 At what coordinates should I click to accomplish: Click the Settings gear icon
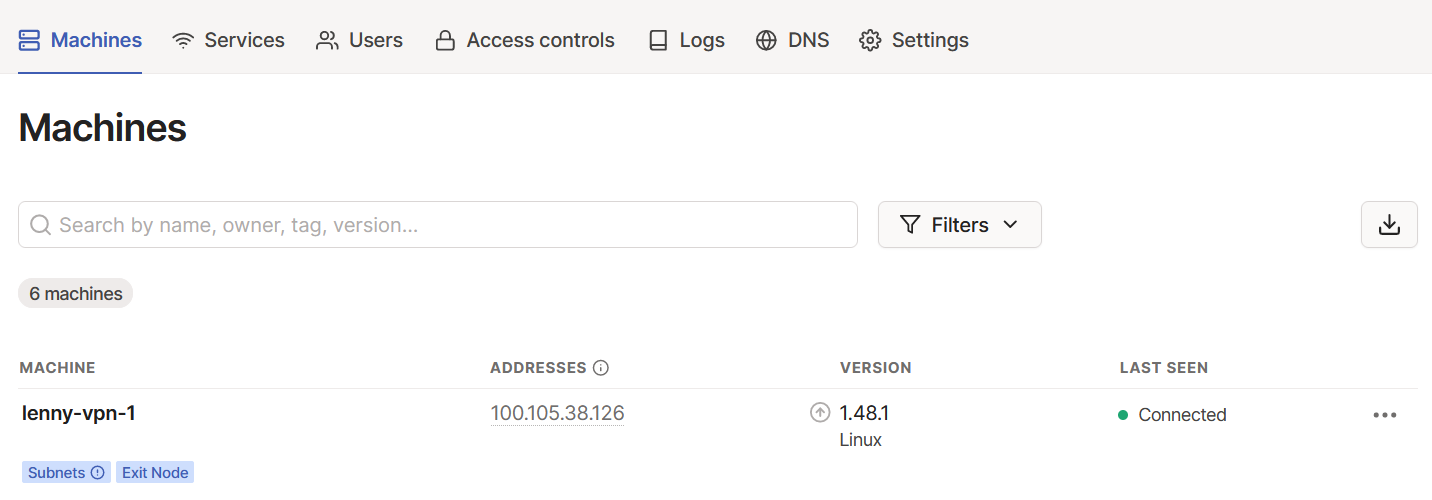870,41
